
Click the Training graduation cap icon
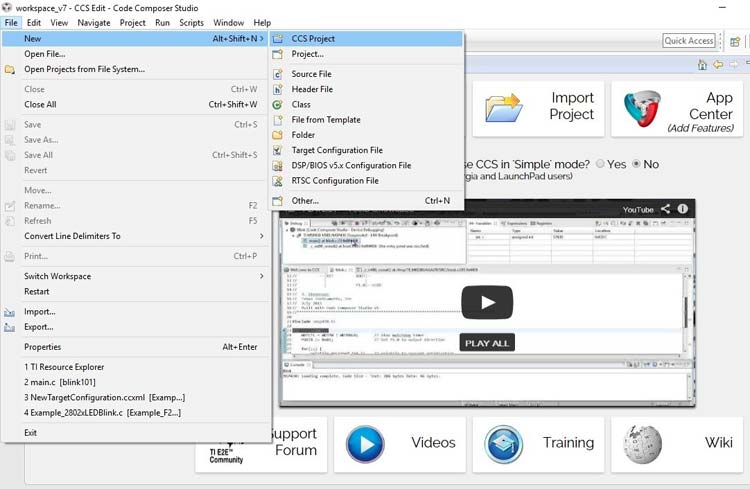[x=504, y=443]
